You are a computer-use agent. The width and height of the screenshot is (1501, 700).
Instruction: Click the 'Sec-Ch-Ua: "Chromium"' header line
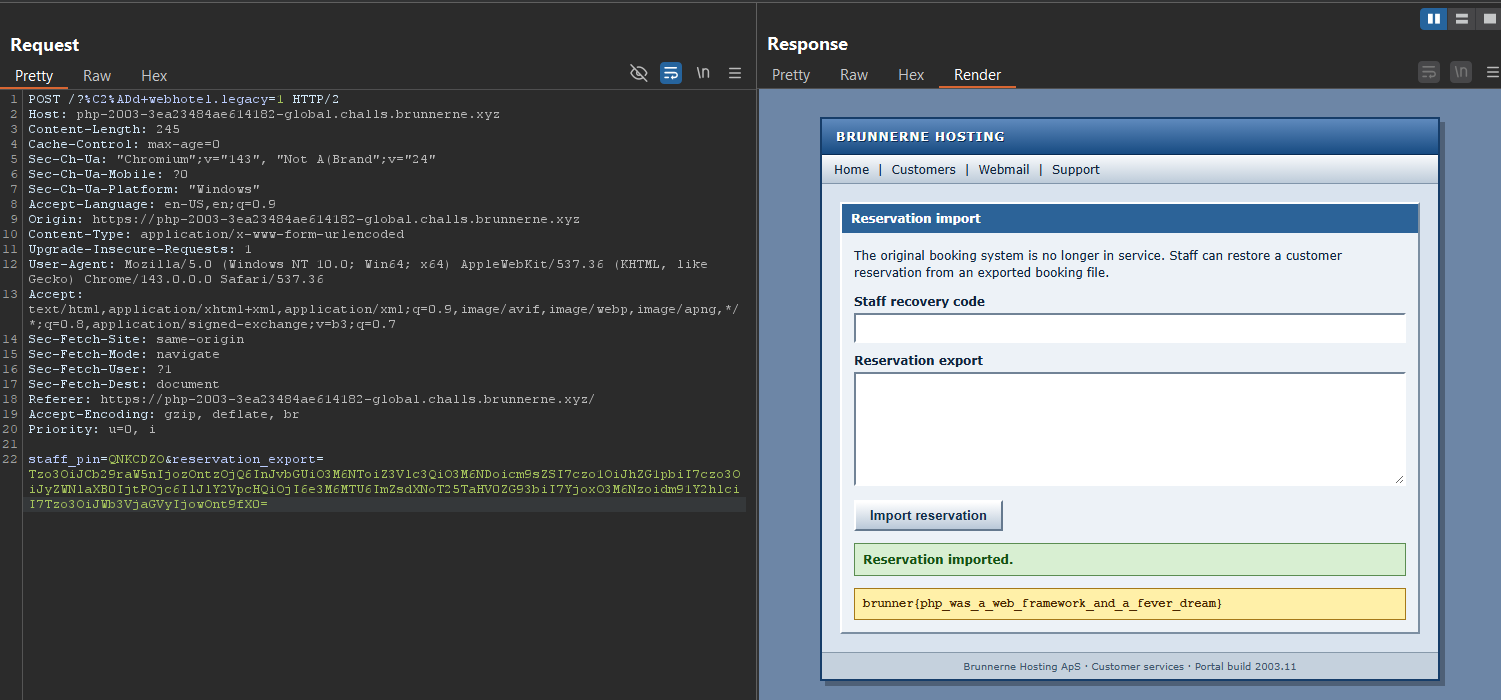point(232,159)
